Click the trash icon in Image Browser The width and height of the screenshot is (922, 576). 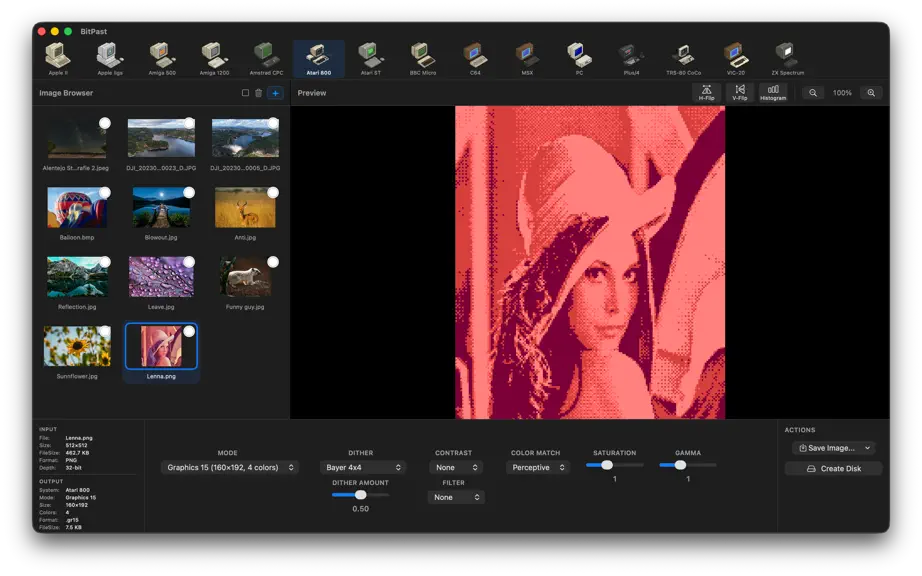point(259,93)
